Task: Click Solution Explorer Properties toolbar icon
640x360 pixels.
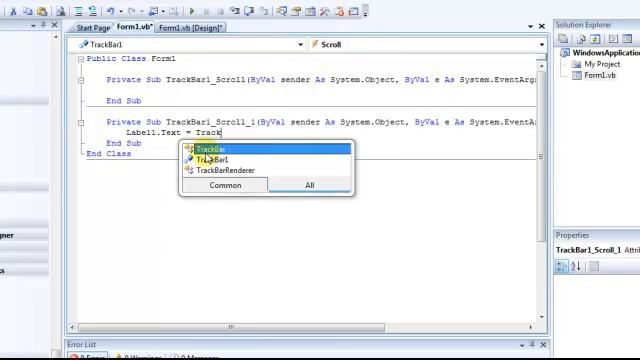Action: click(x=563, y=39)
